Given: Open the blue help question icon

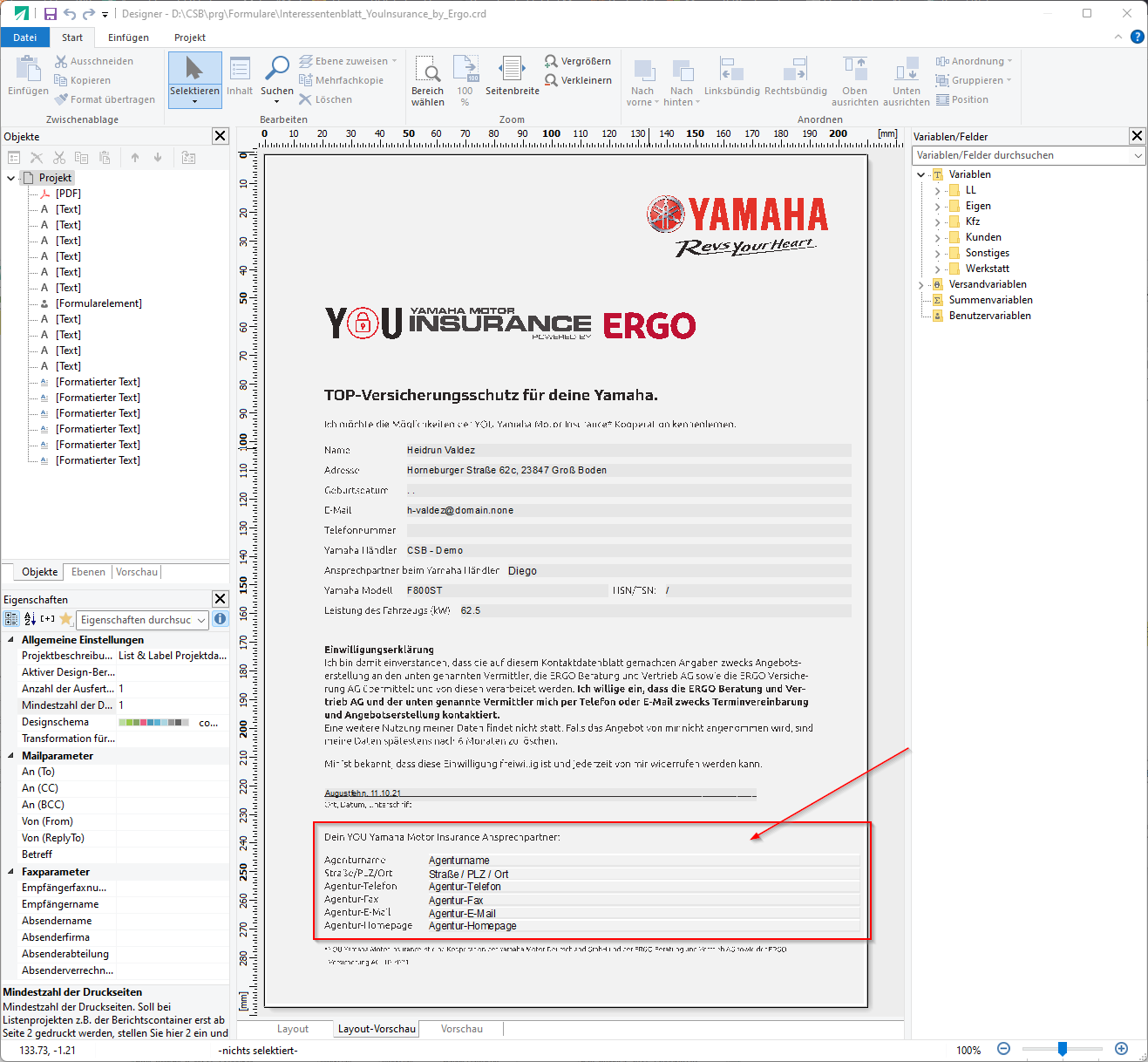Looking at the screenshot, I should point(1137,37).
